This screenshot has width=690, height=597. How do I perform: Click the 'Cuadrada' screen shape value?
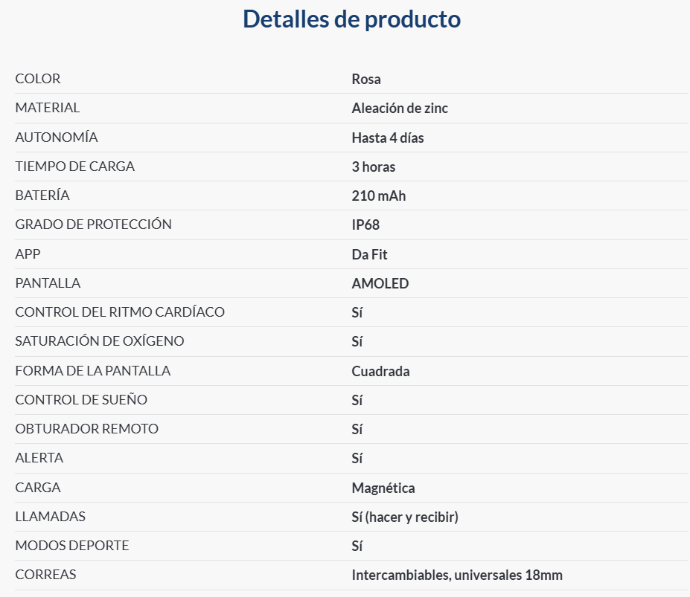381,371
